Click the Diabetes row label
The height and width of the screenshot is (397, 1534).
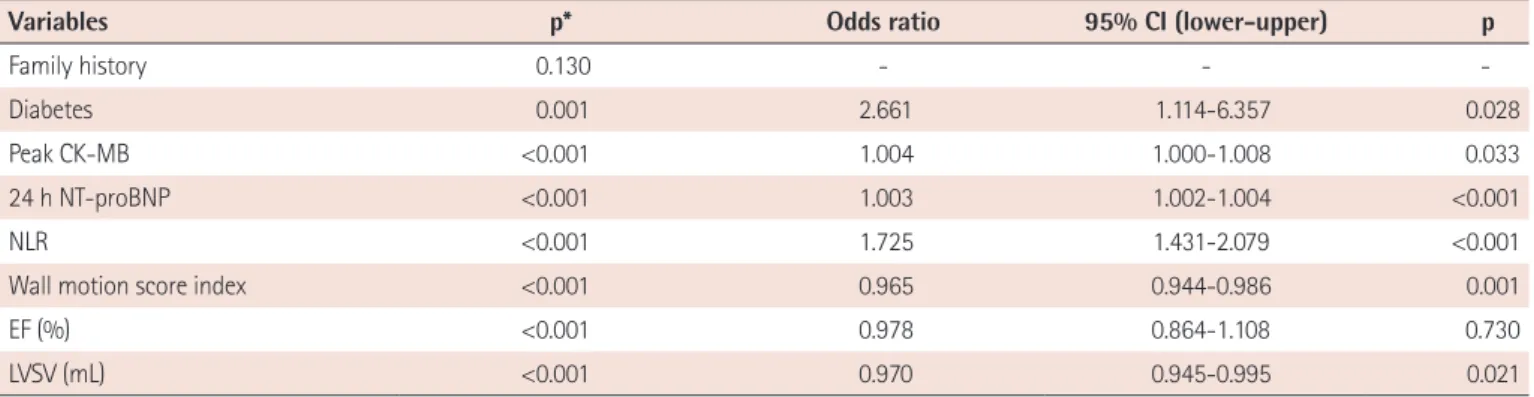[37, 112]
